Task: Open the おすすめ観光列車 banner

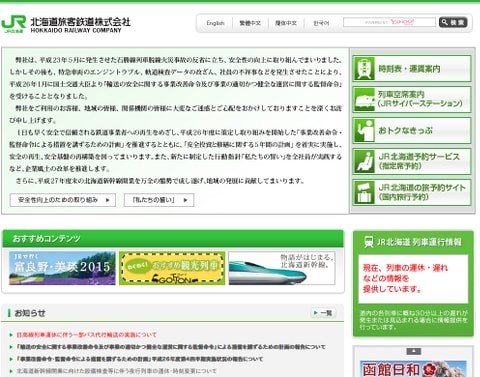Action: click(172, 268)
